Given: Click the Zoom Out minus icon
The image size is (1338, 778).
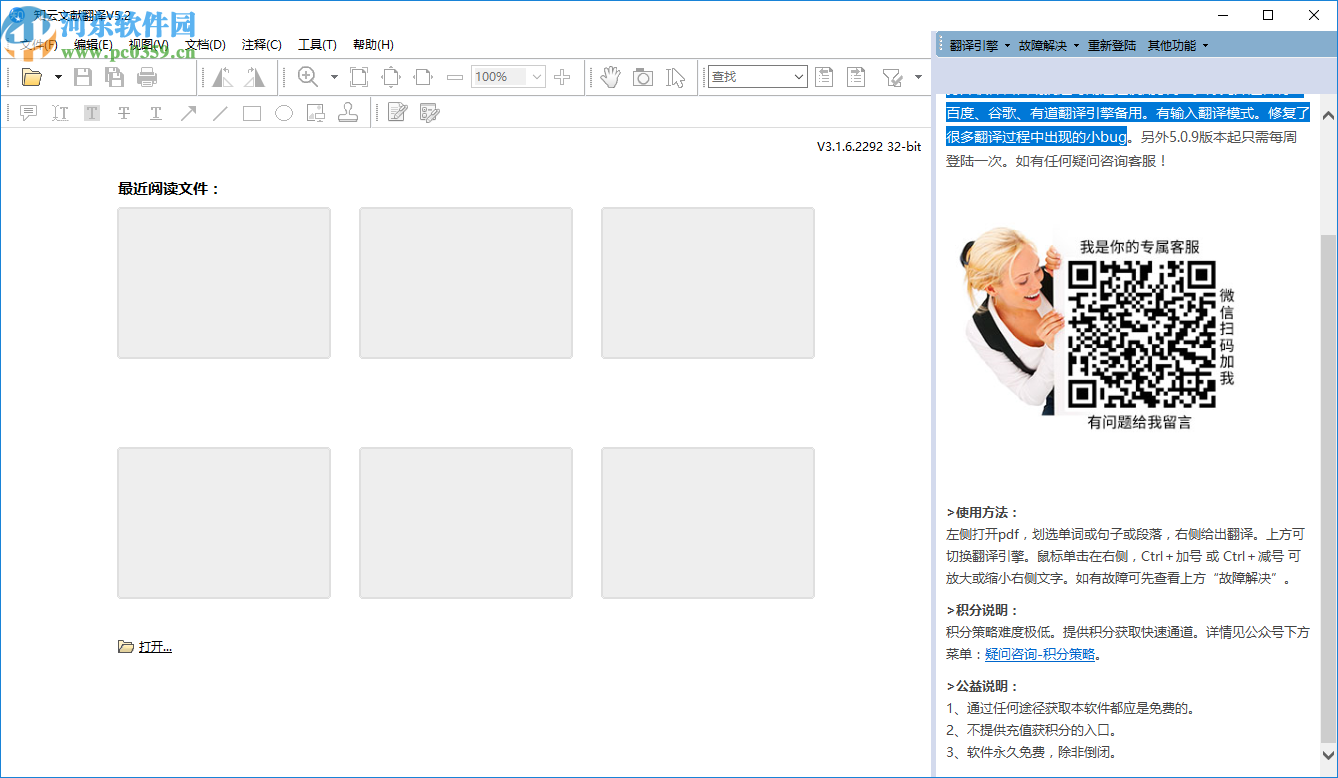Looking at the screenshot, I should [455, 77].
